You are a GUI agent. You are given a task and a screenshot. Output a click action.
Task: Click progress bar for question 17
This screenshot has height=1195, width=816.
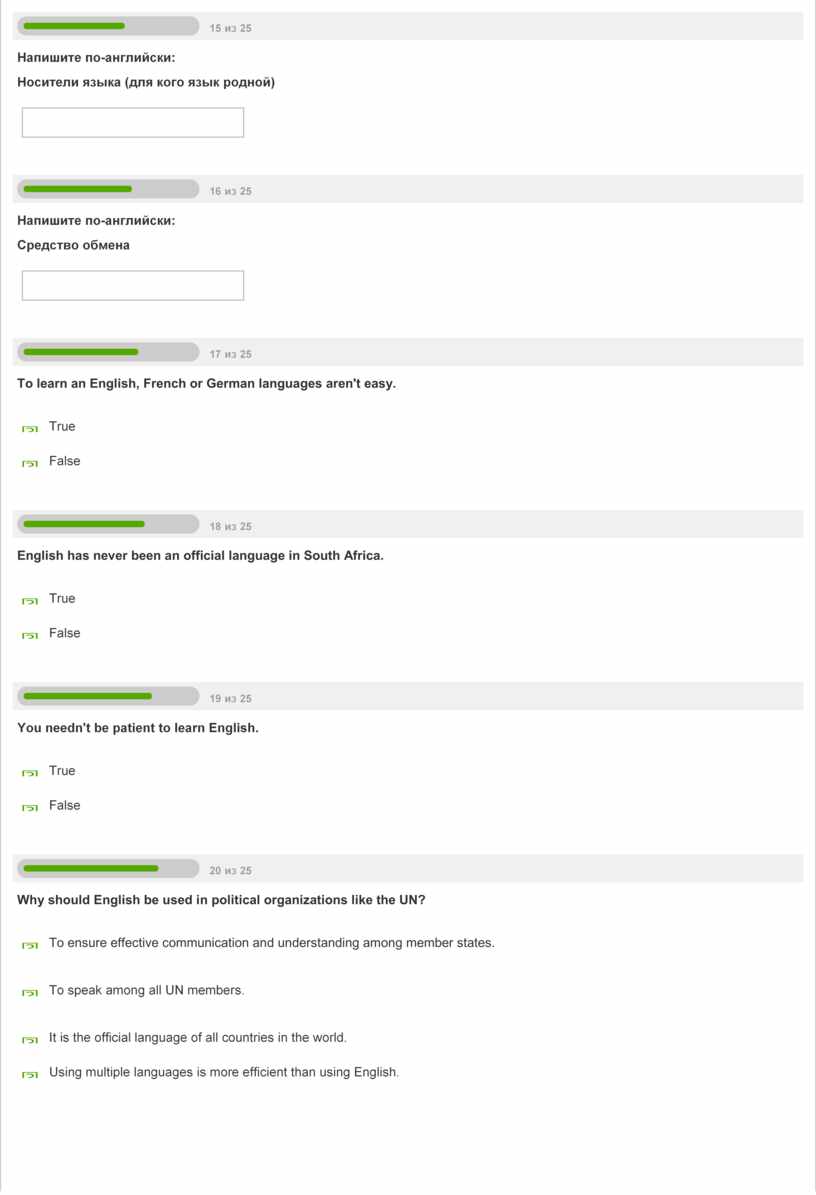coord(108,352)
